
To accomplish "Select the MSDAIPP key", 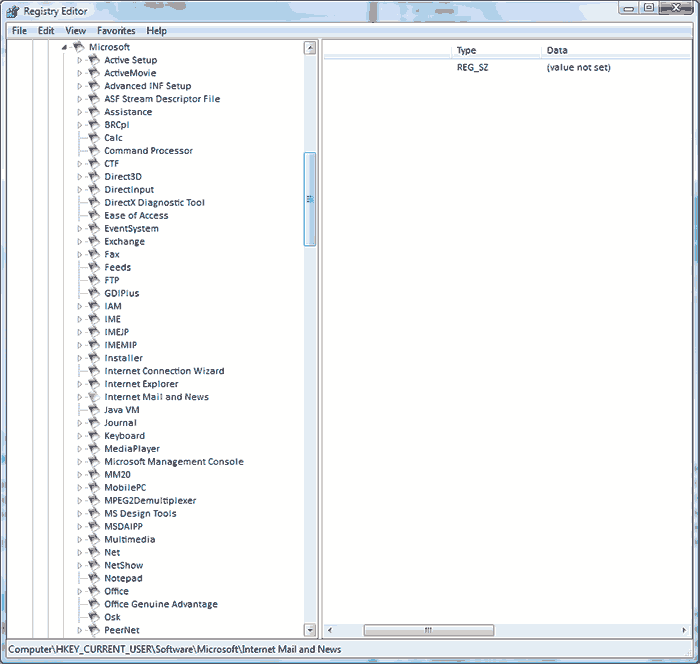I will (123, 526).
